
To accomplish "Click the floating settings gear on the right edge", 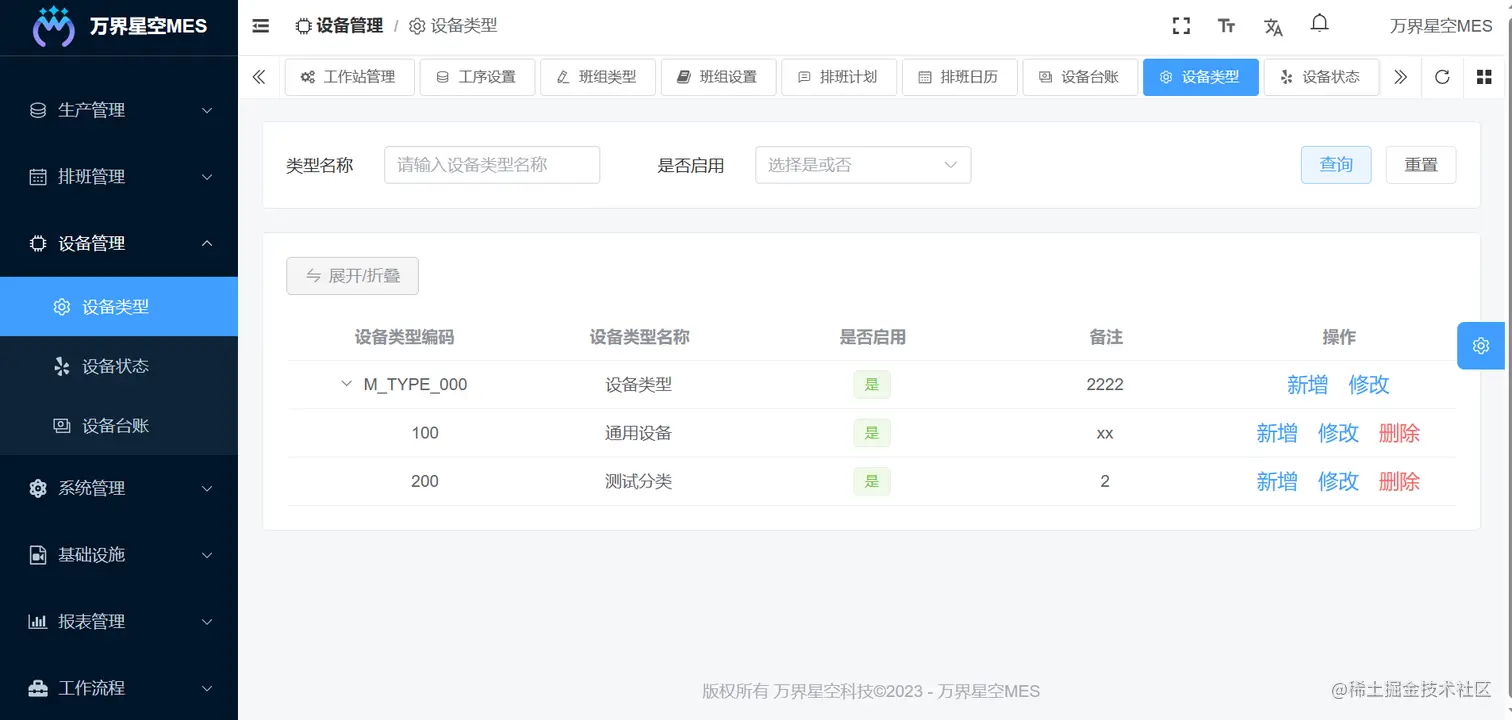I will point(1481,345).
